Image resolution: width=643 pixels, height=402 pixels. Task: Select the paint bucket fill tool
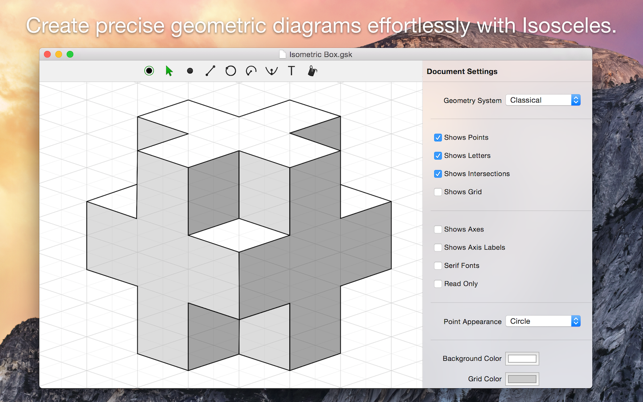[312, 71]
